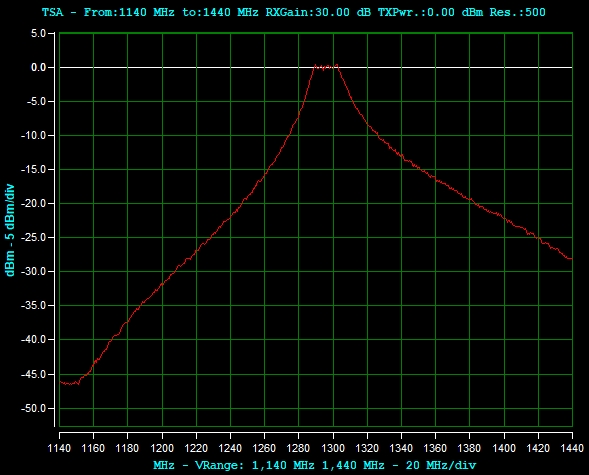Screen dimensions: 589x475
Task: Click the 1200 MHz x-axis tick label
Action: tap(162, 448)
